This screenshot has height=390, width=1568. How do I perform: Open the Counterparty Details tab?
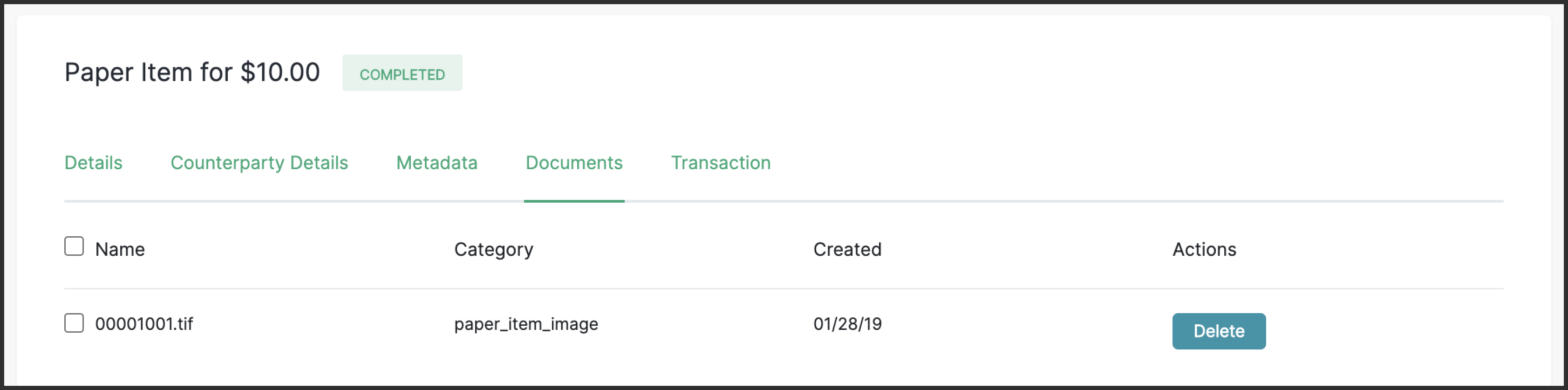pyautogui.click(x=259, y=163)
